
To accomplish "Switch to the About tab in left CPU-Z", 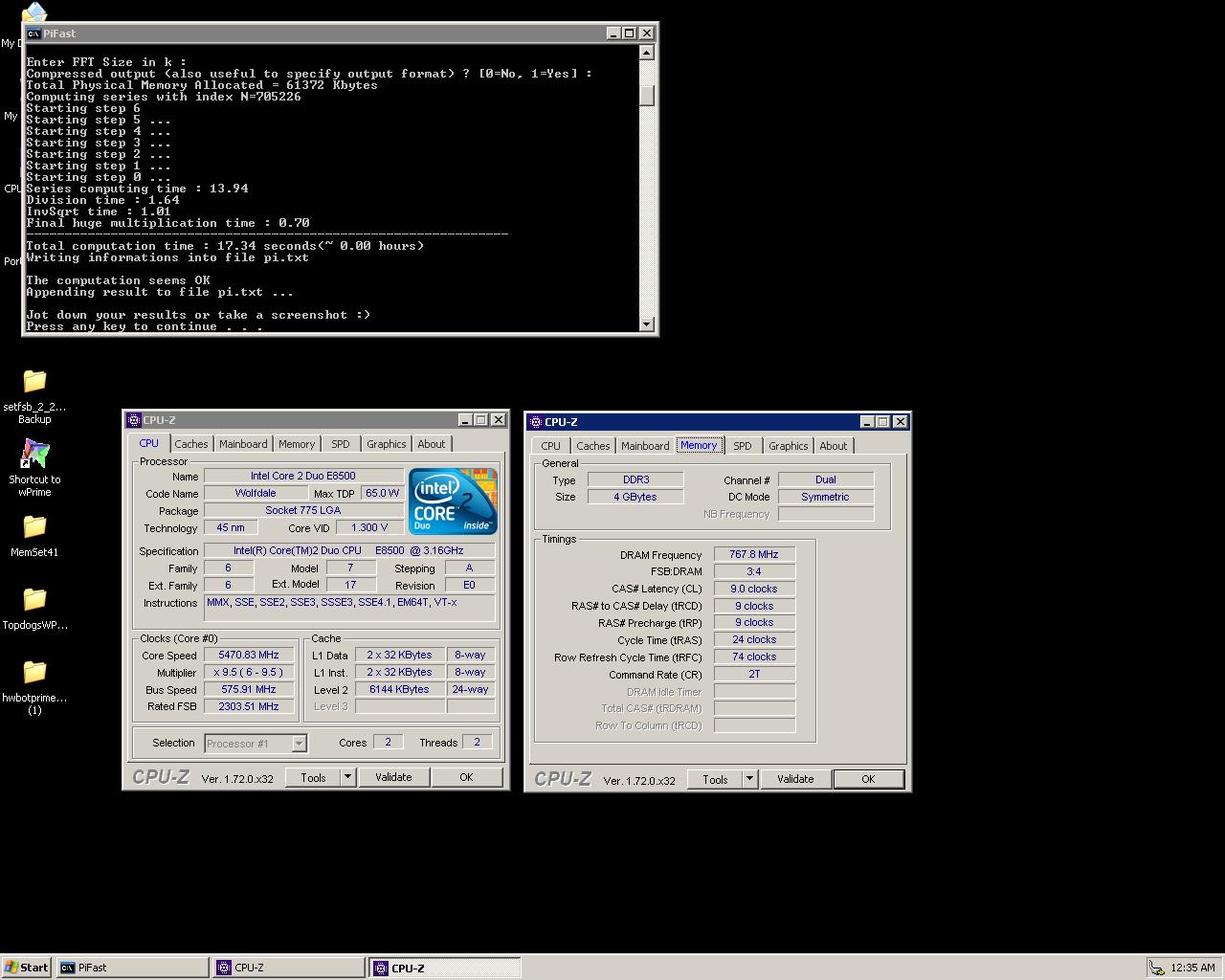I will [432, 444].
